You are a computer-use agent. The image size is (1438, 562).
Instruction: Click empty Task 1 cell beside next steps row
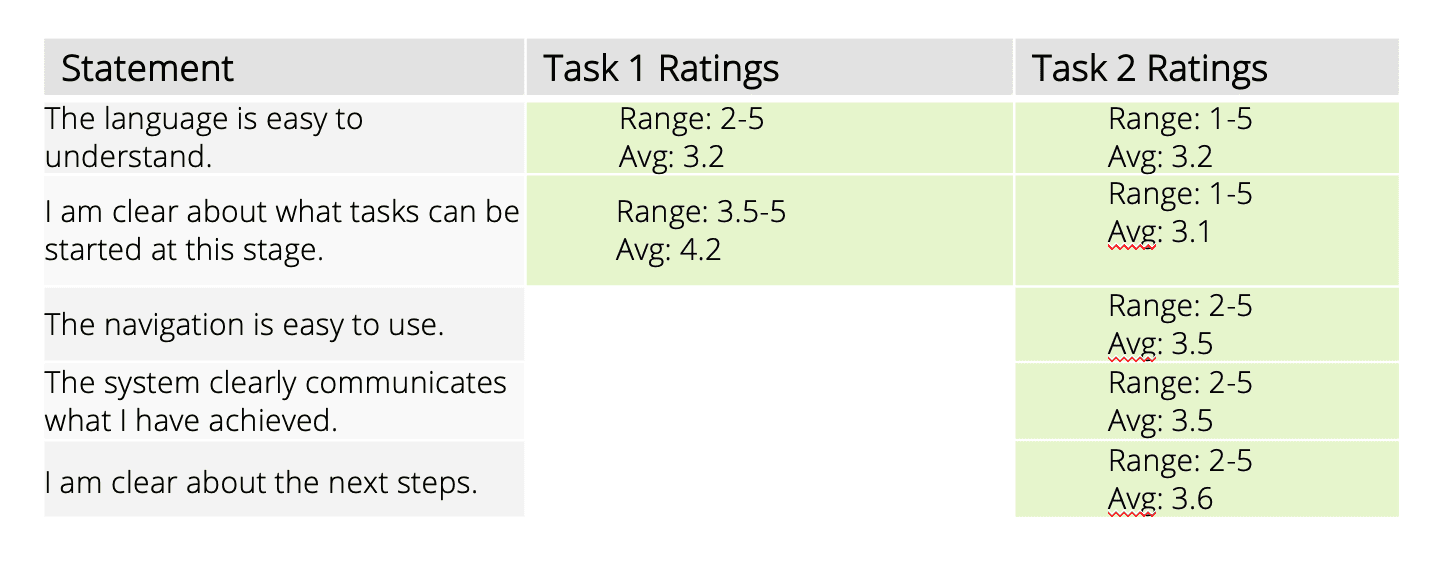tap(769, 480)
